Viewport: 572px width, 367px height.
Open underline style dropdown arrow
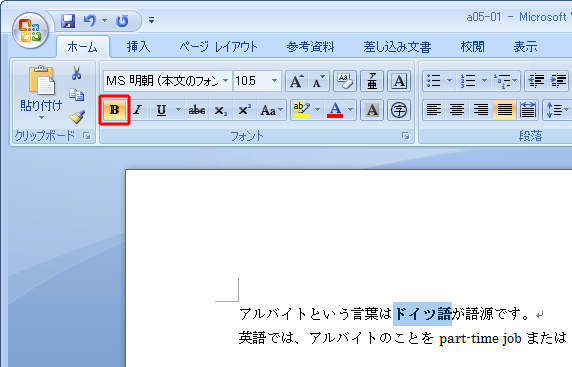[178, 110]
